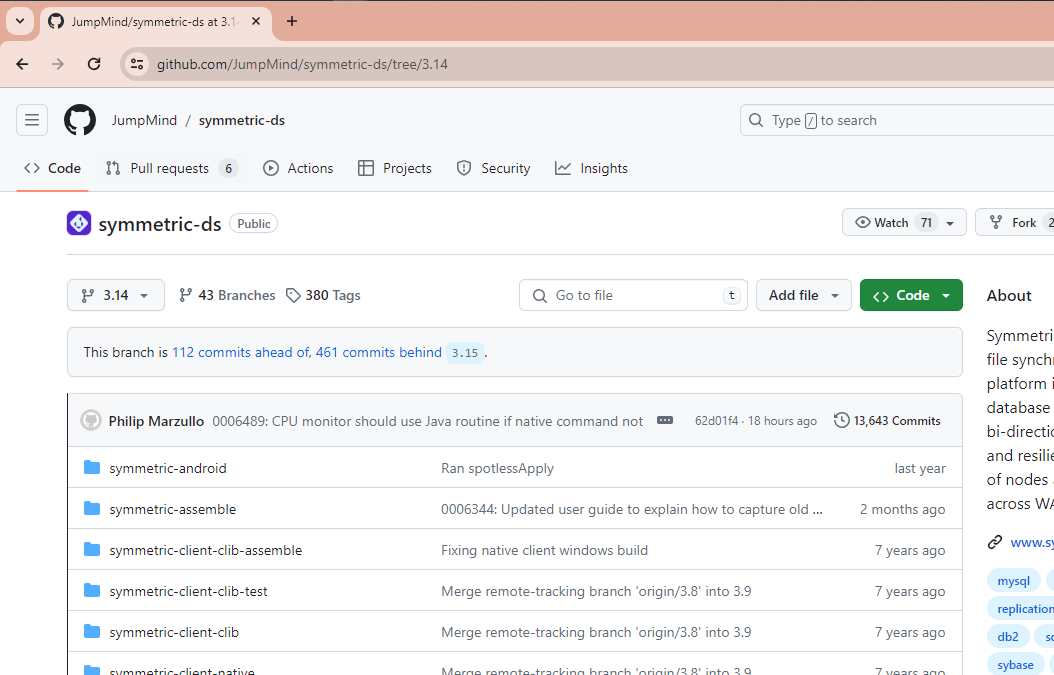
Task: Switch to the Code tab
Action: pos(52,168)
